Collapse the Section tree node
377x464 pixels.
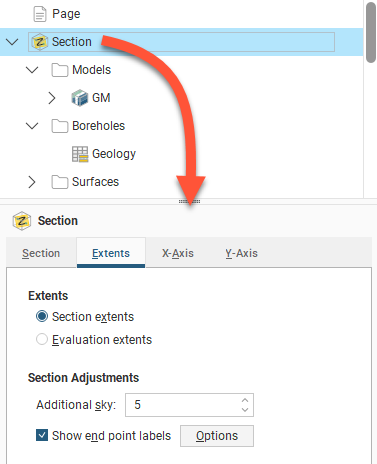pos(12,42)
